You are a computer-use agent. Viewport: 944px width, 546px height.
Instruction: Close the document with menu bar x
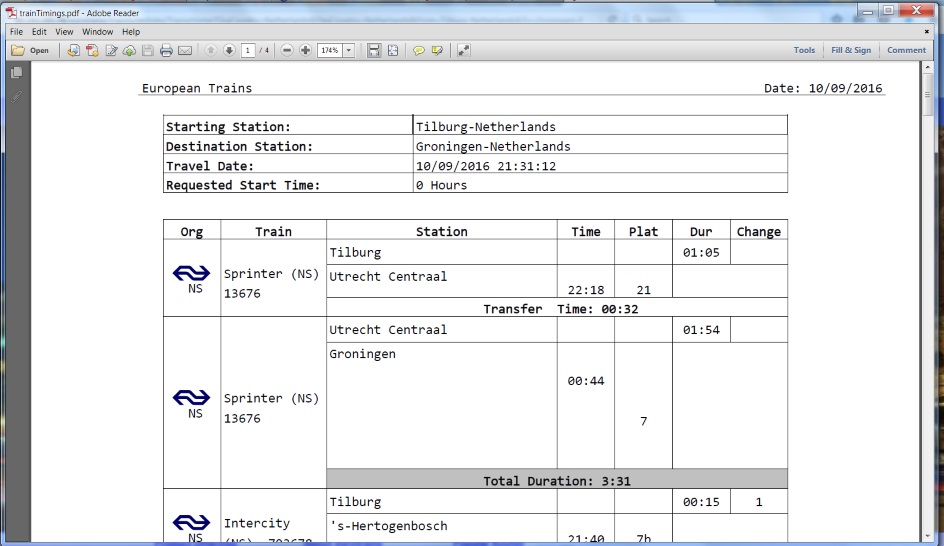927,31
